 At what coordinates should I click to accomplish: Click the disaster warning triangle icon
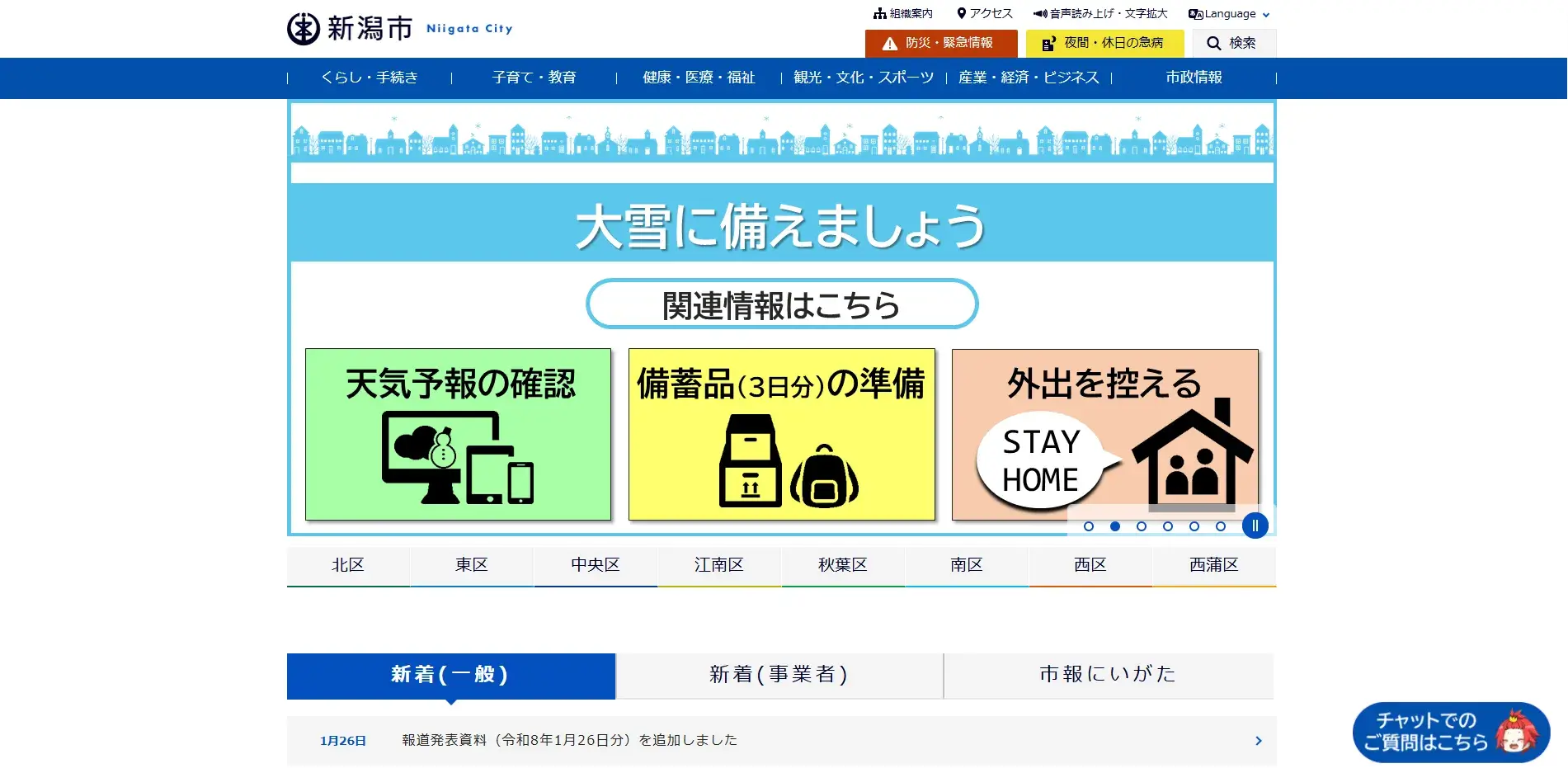click(889, 44)
